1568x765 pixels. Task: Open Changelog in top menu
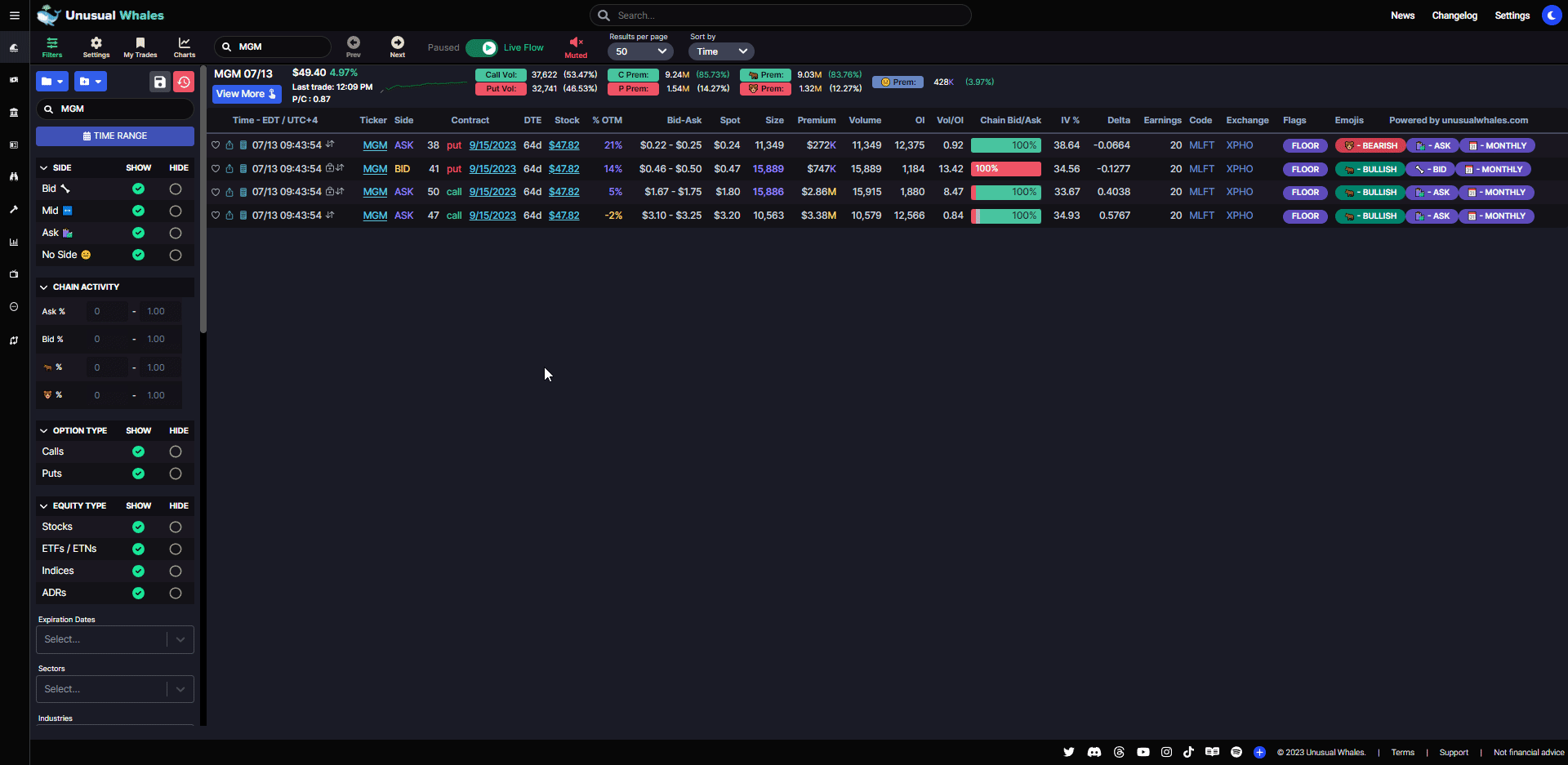coord(1454,16)
